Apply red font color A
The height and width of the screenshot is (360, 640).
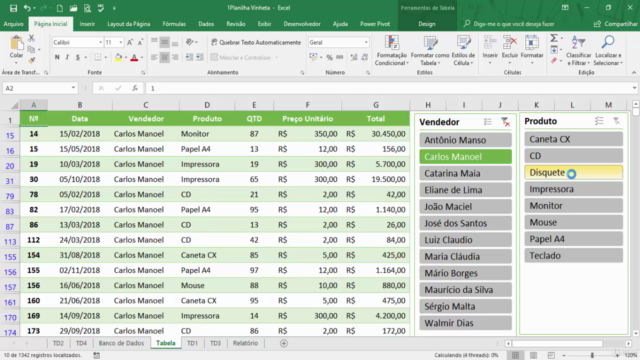point(134,58)
